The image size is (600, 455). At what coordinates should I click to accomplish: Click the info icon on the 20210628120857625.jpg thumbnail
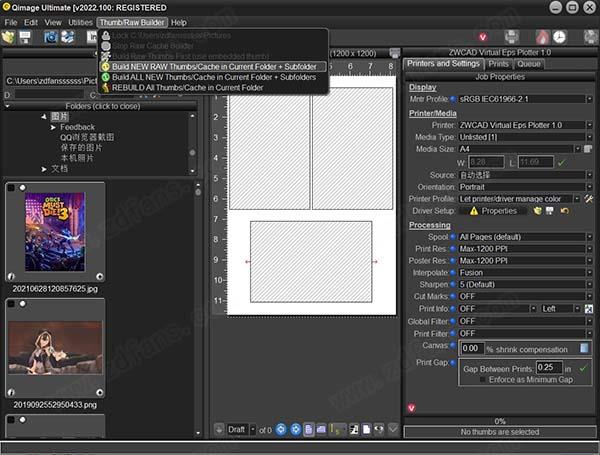(x=11, y=276)
